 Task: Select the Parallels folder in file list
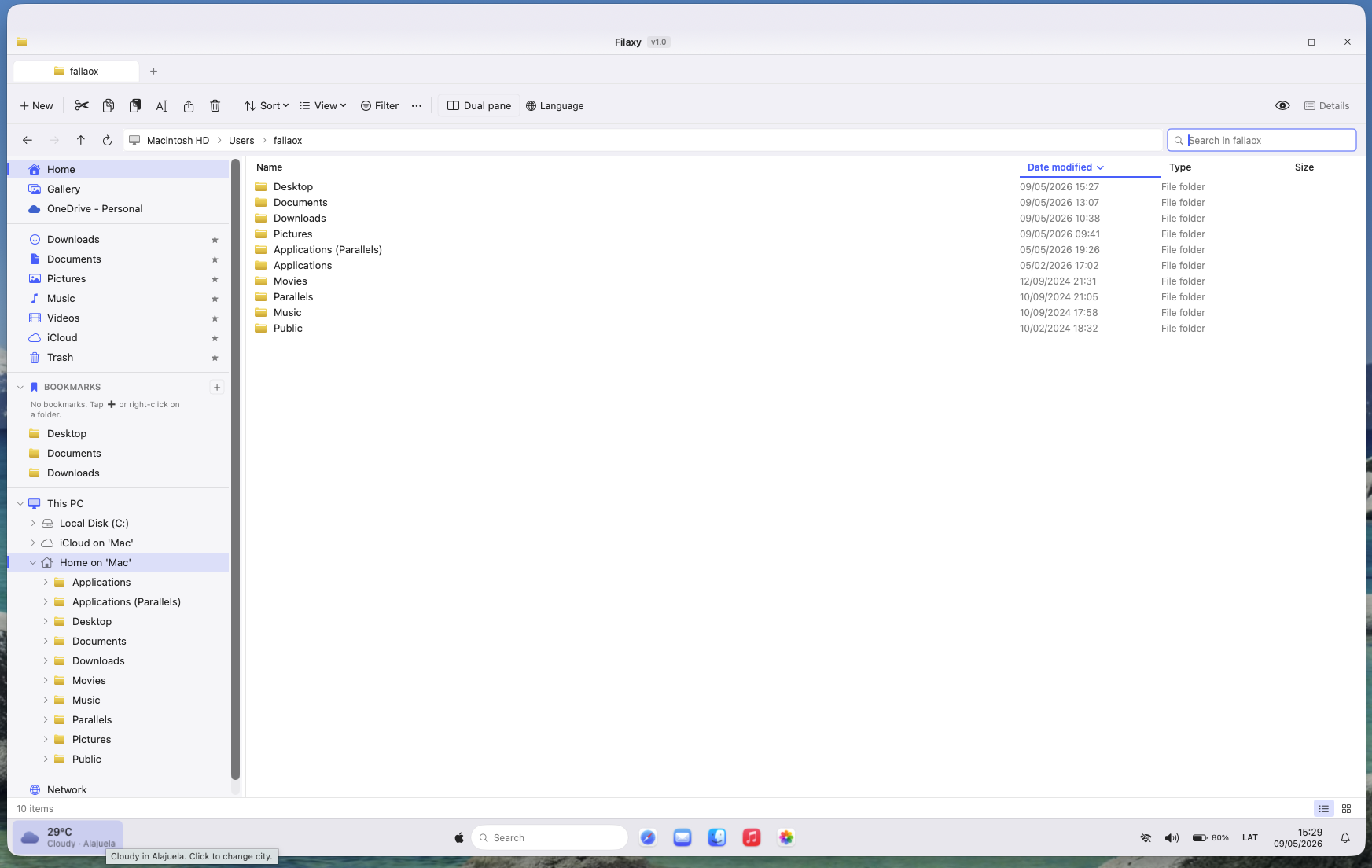point(806,296)
